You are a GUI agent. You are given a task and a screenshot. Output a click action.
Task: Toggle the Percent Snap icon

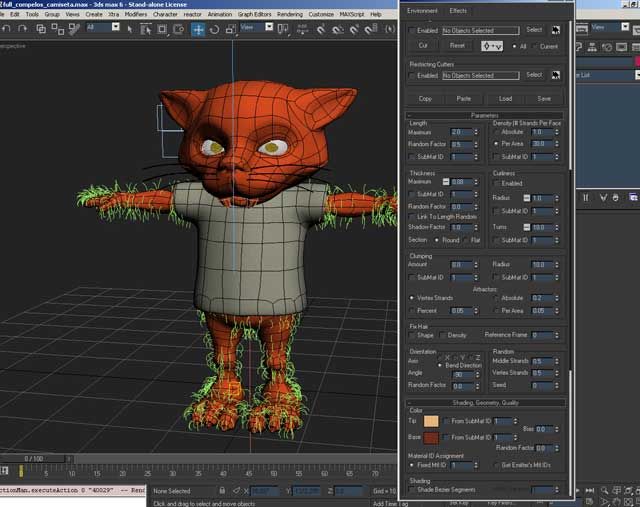coord(354,29)
